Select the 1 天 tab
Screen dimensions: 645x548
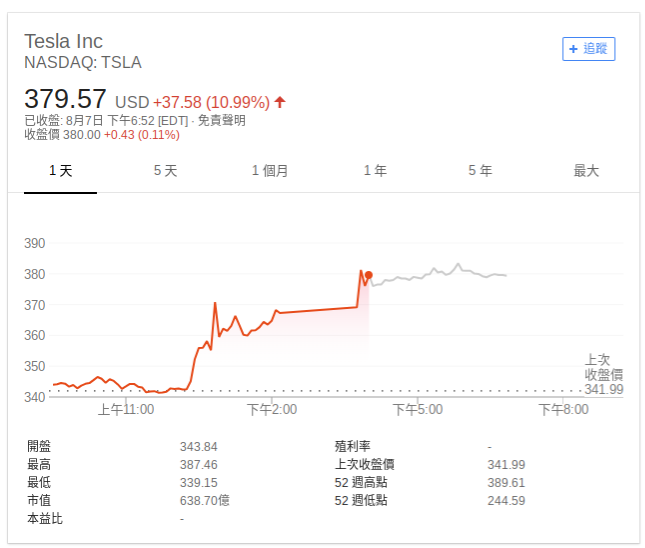coord(60,171)
